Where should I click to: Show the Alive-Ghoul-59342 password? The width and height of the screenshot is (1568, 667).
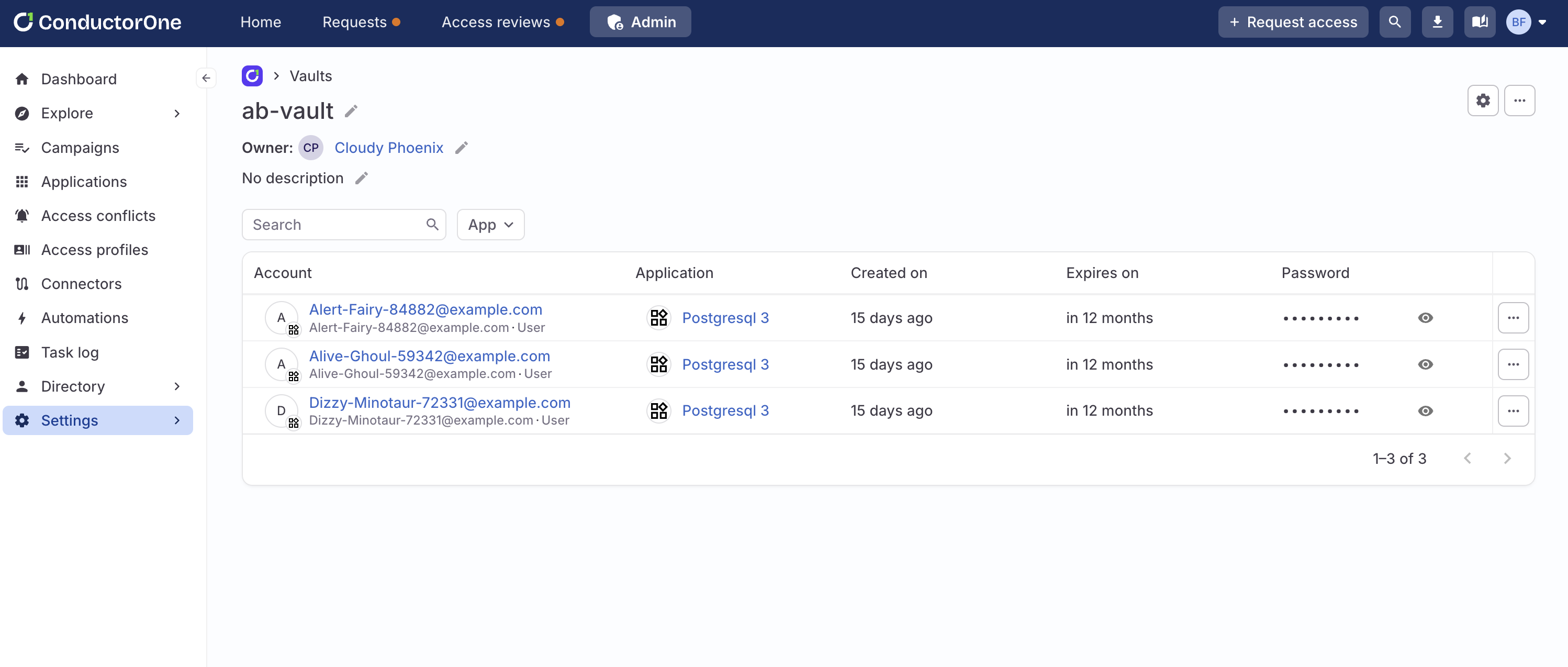pos(1425,364)
